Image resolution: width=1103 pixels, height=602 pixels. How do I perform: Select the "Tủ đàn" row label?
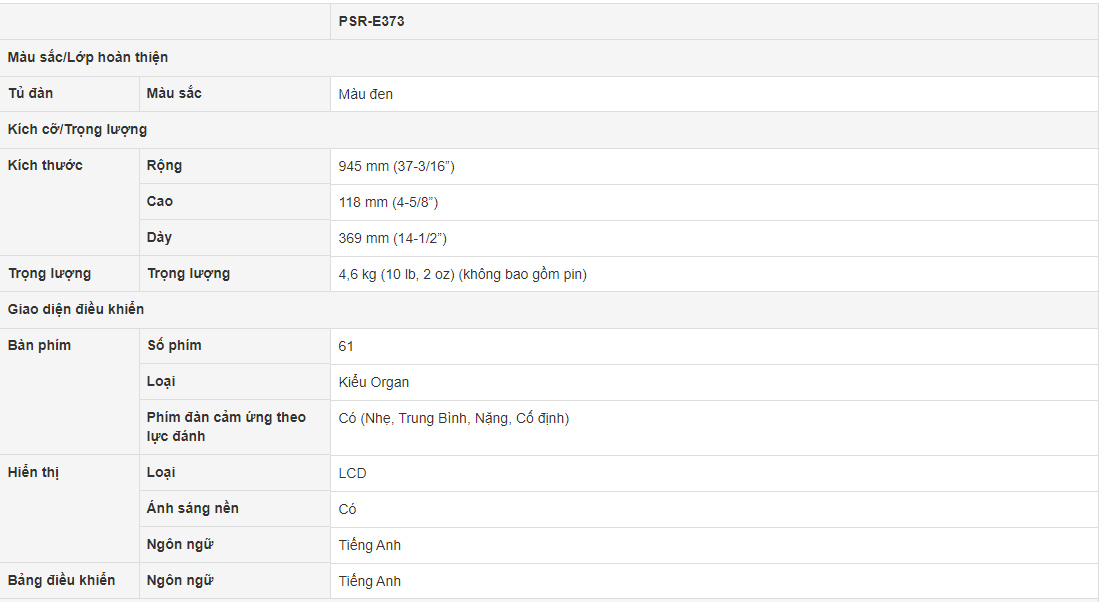tap(30, 93)
